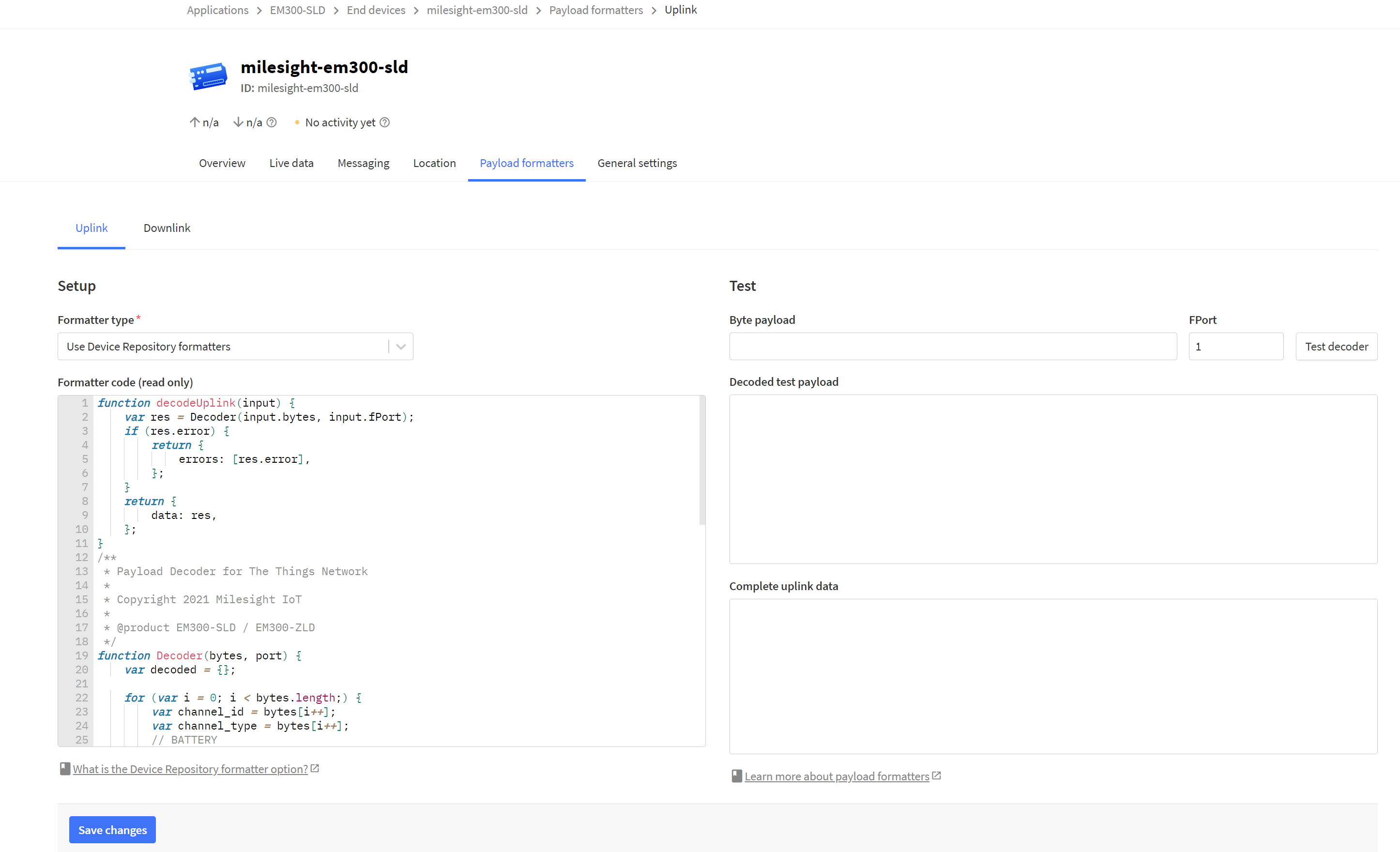Click the Save changes button
The height and width of the screenshot is (852, 1400).
112,830
